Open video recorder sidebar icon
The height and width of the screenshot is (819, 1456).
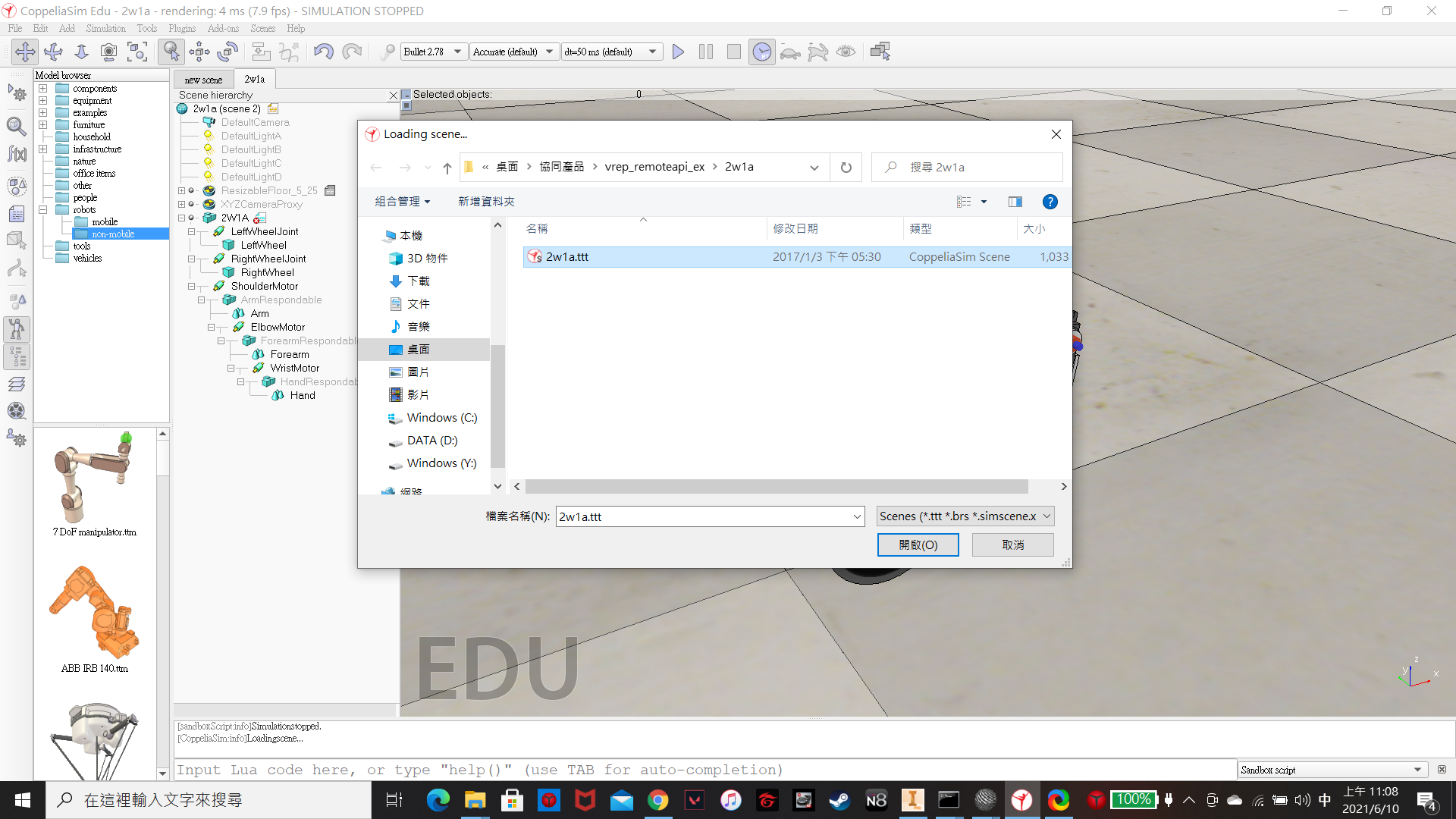click(17, 411)
